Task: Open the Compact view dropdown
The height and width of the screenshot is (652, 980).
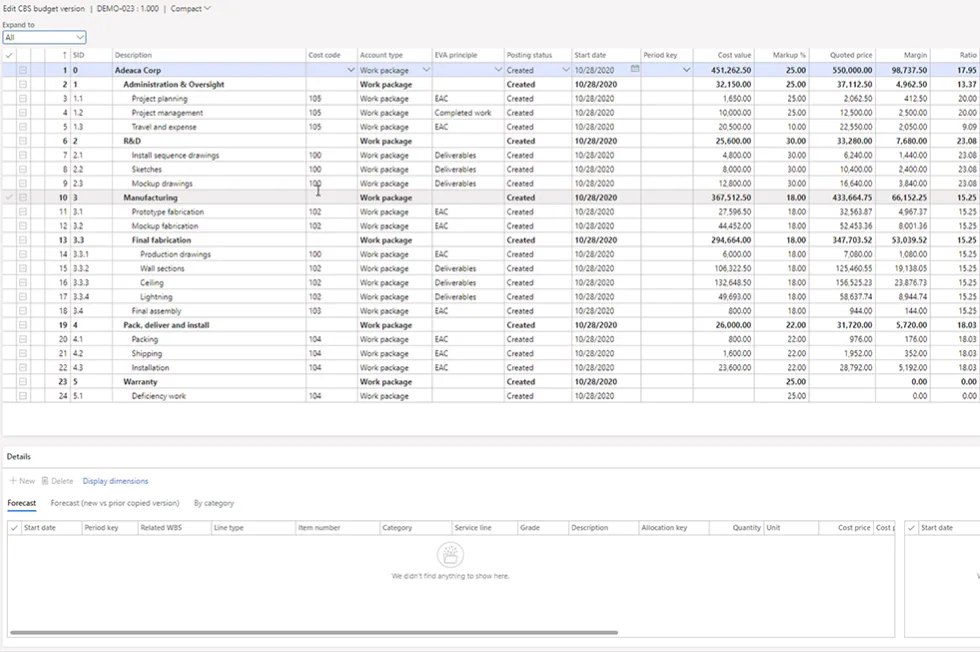Action: (191, 9)
